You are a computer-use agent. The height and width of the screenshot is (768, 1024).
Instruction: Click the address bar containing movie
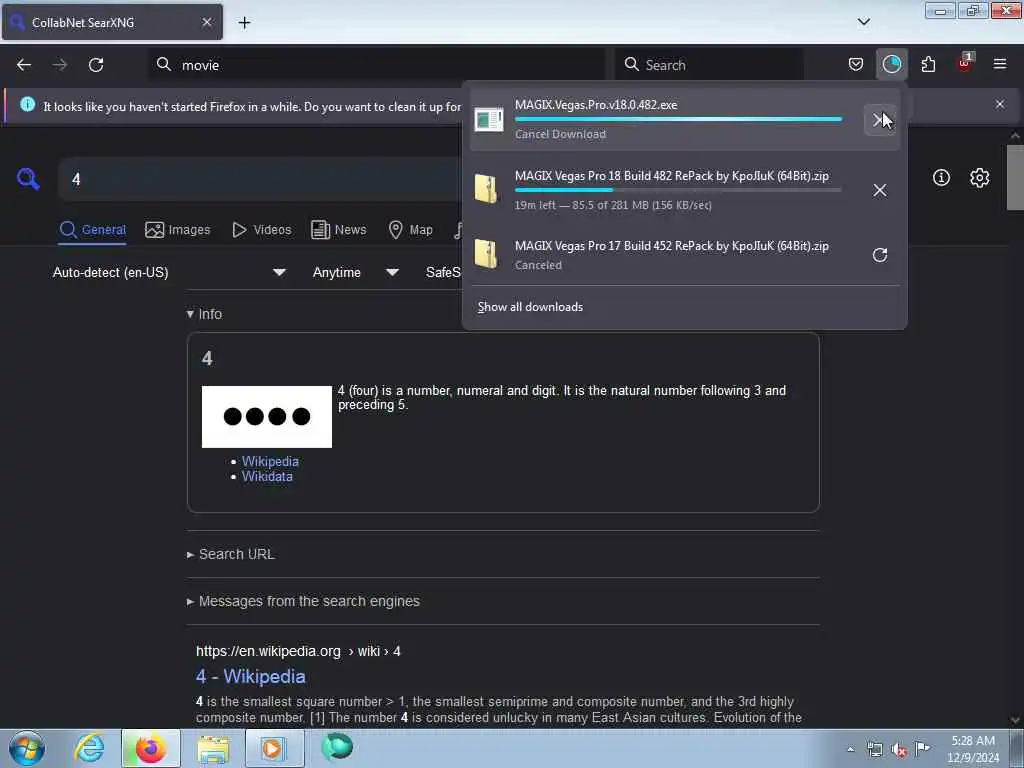coord(379,65)
